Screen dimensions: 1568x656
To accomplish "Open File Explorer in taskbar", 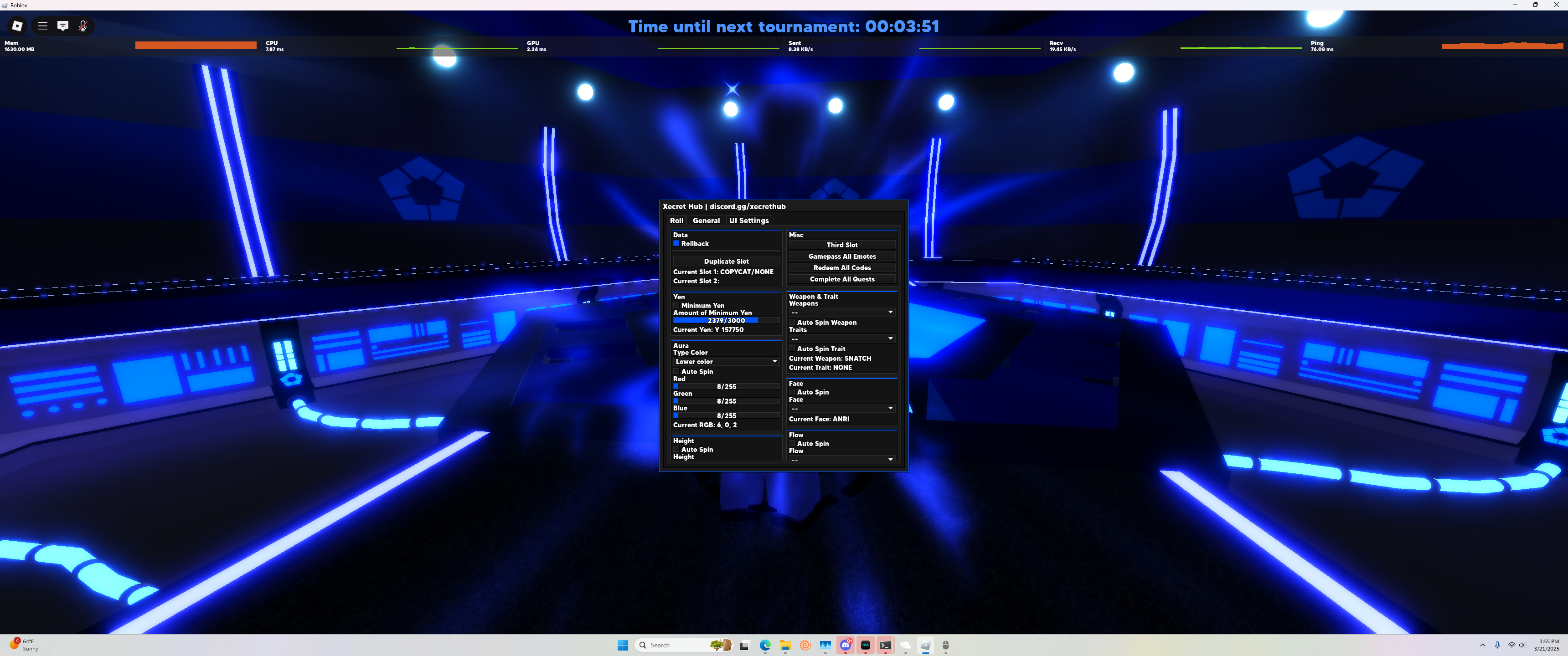I will coord(785,645).
